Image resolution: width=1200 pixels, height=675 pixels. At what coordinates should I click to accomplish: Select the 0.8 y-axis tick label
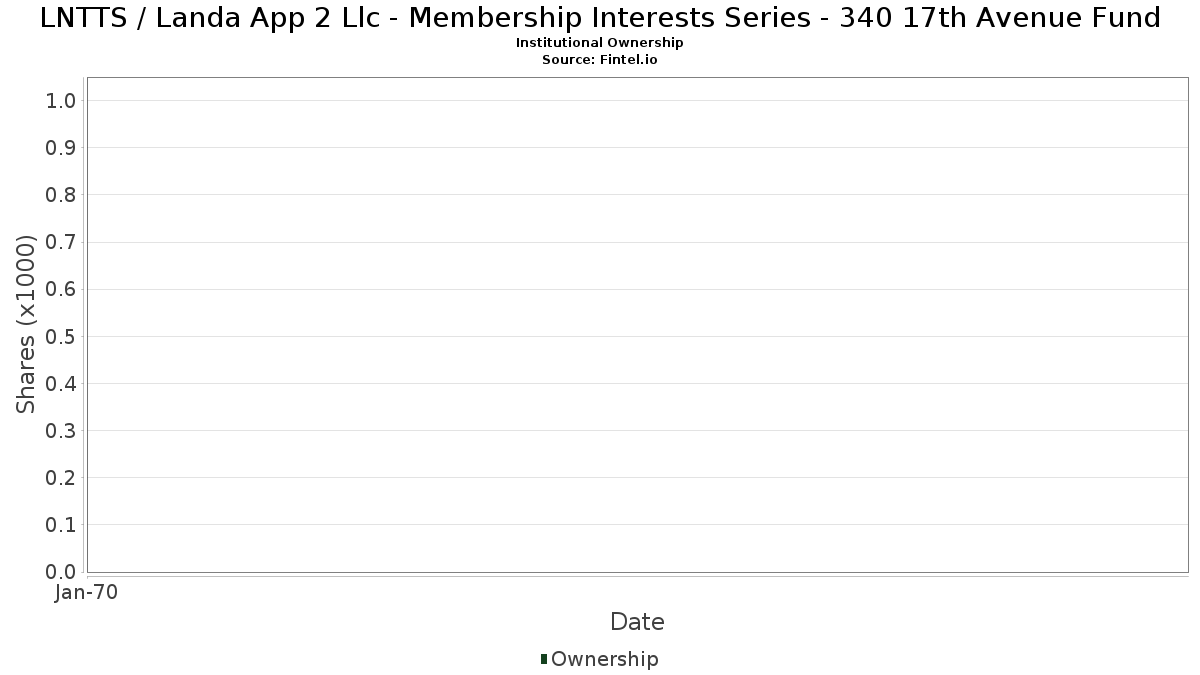61,195
